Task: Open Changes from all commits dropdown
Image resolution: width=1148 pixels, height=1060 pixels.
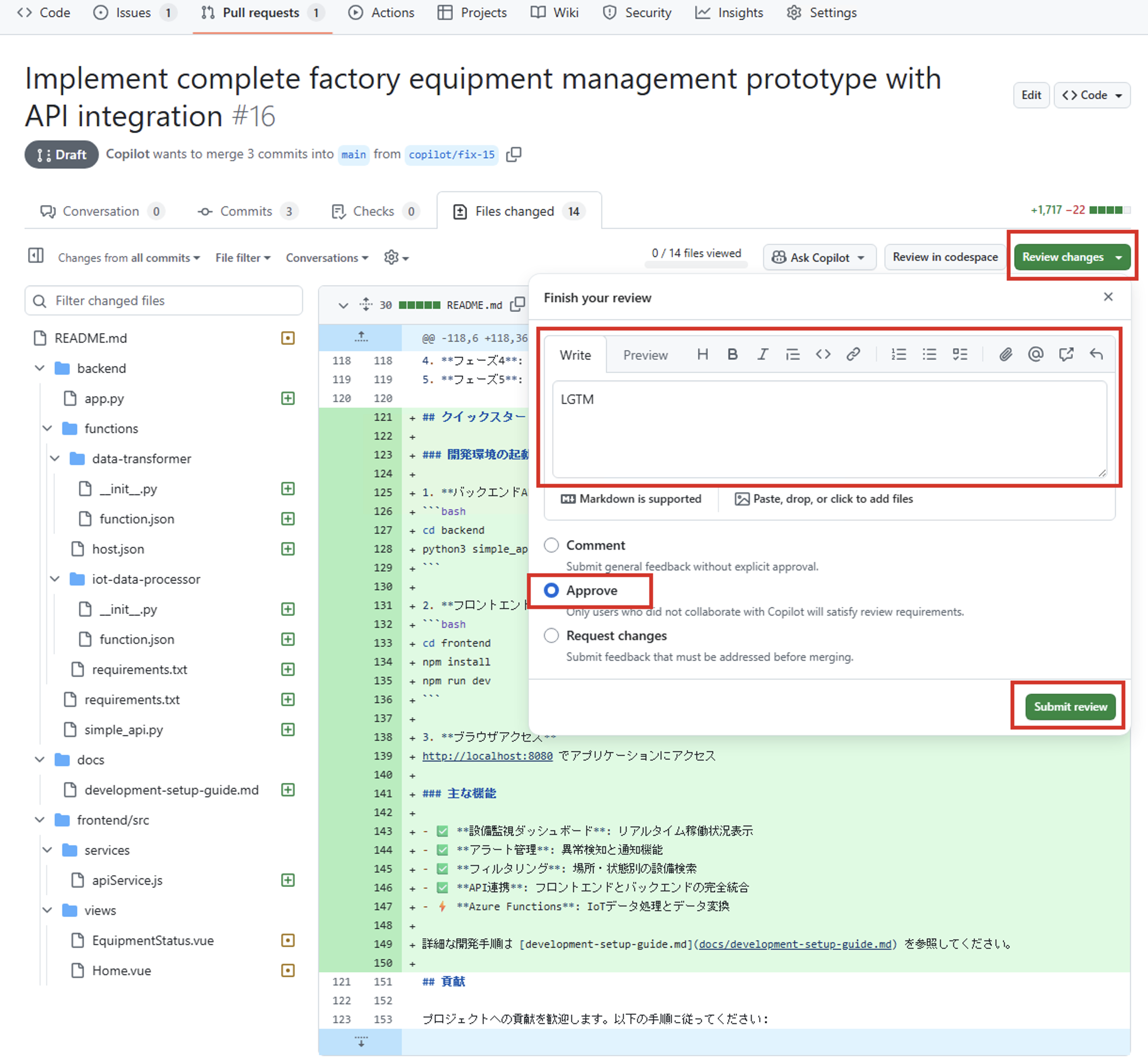Action: [x=129, y=258]
